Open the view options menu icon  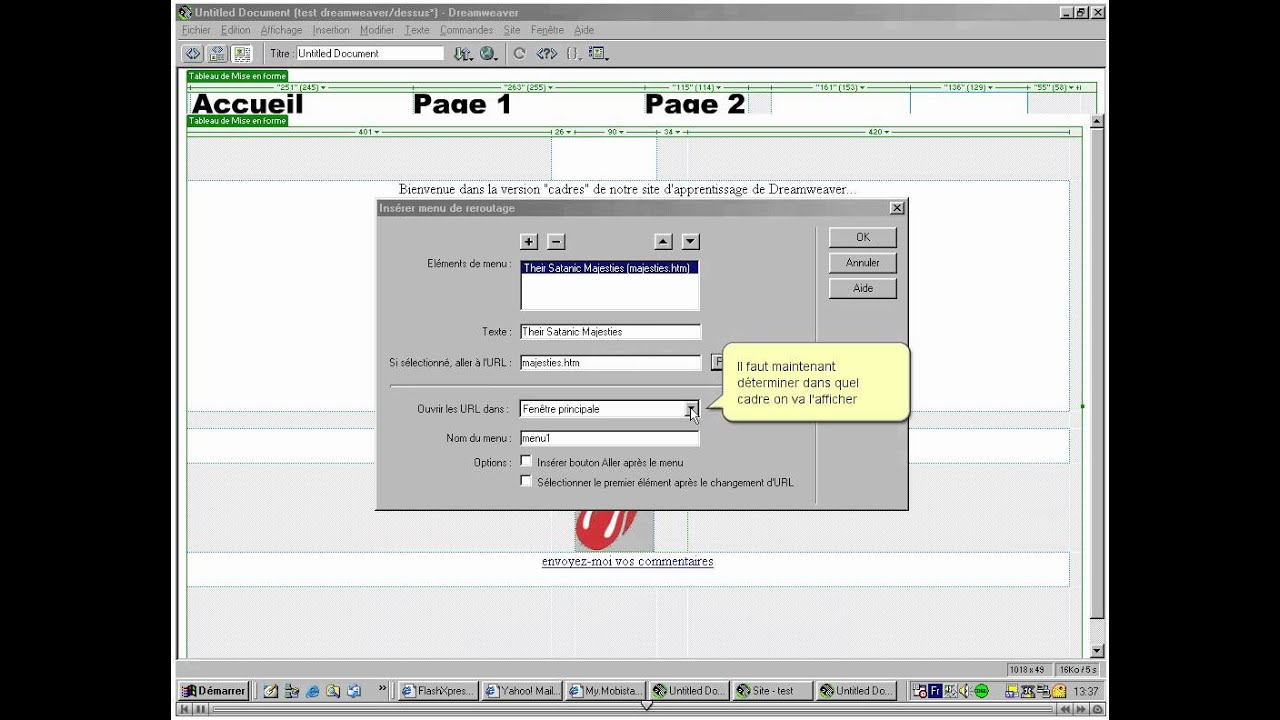click(x=598, y=53)
